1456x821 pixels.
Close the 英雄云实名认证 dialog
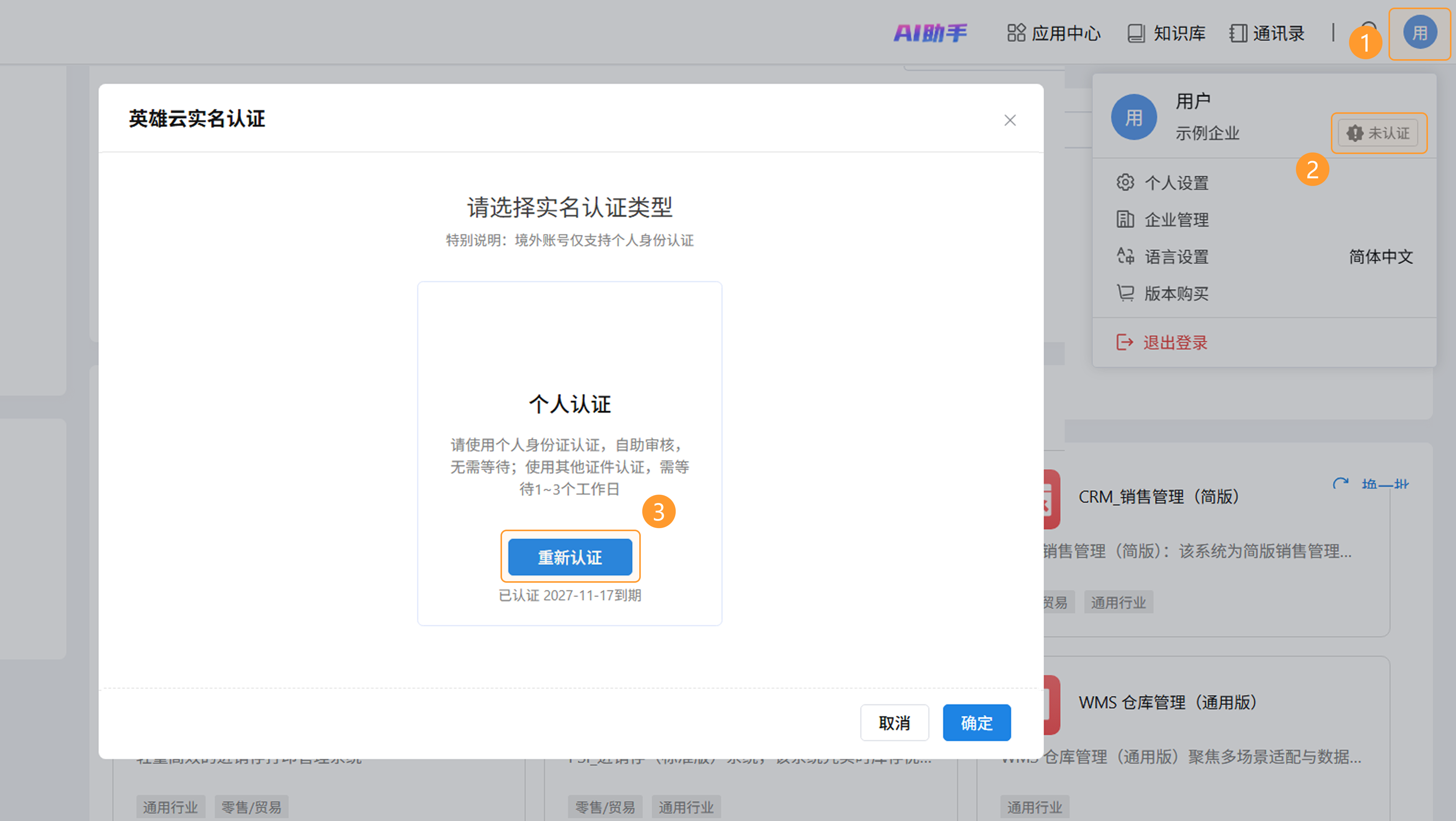point(1009,120)
